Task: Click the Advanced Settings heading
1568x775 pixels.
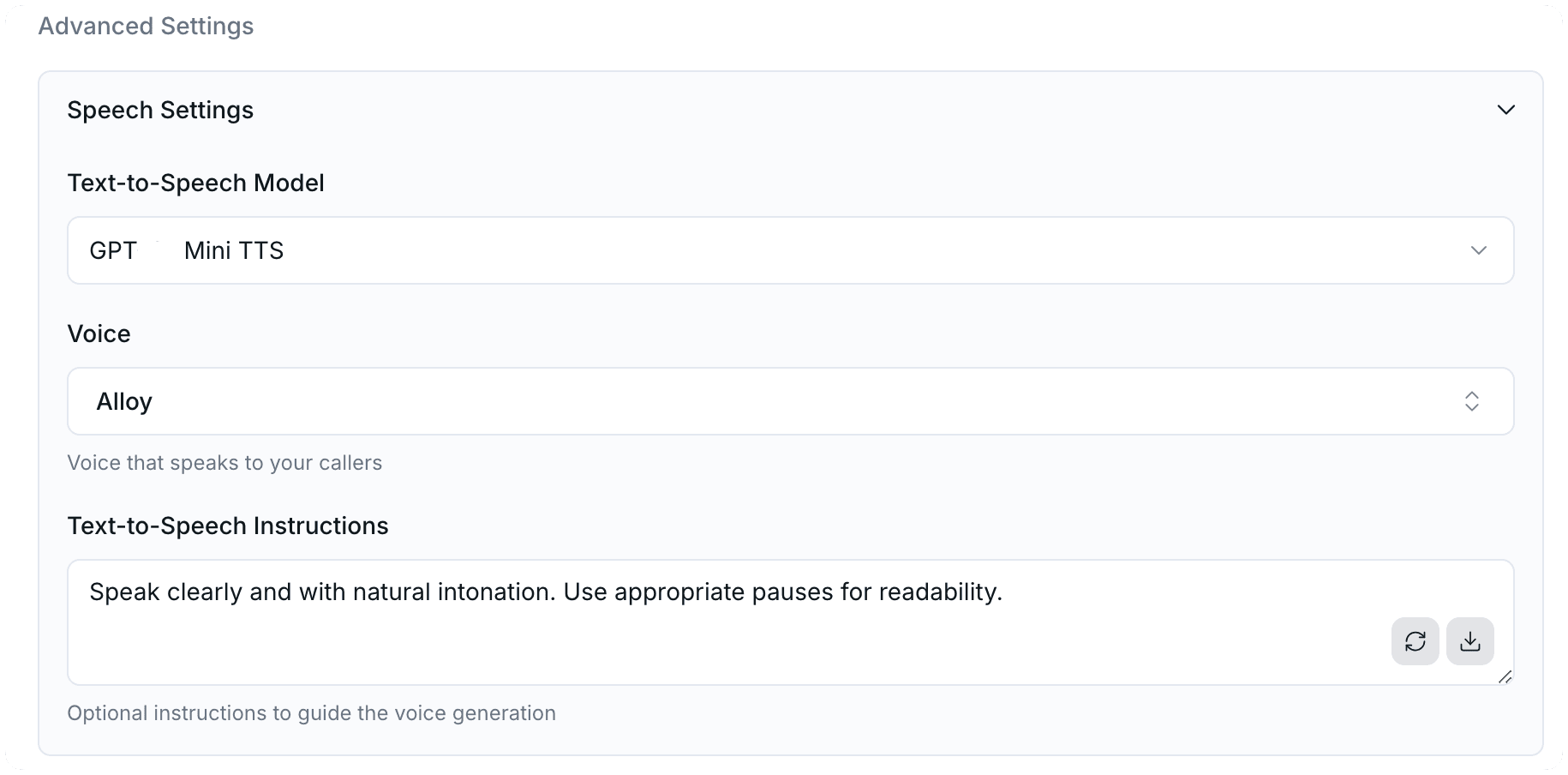Action: coord(145,26)
